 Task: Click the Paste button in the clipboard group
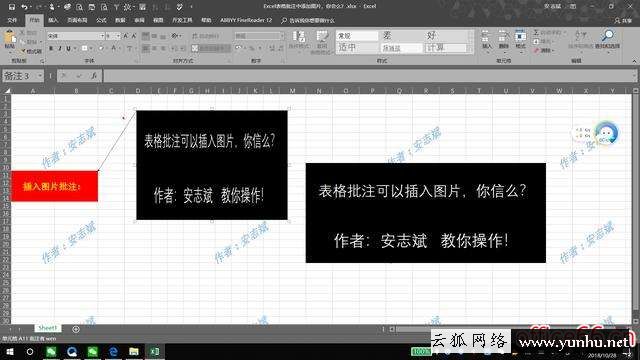(9, 41)
